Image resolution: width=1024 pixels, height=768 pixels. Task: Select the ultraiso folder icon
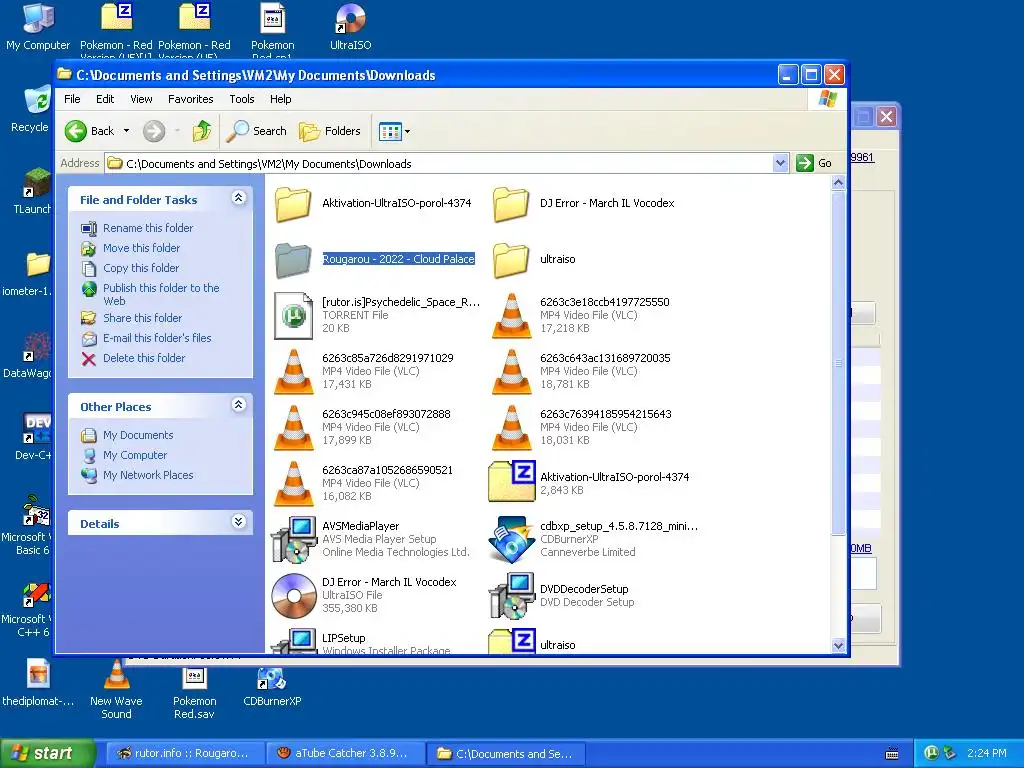(x=511, y=260)
